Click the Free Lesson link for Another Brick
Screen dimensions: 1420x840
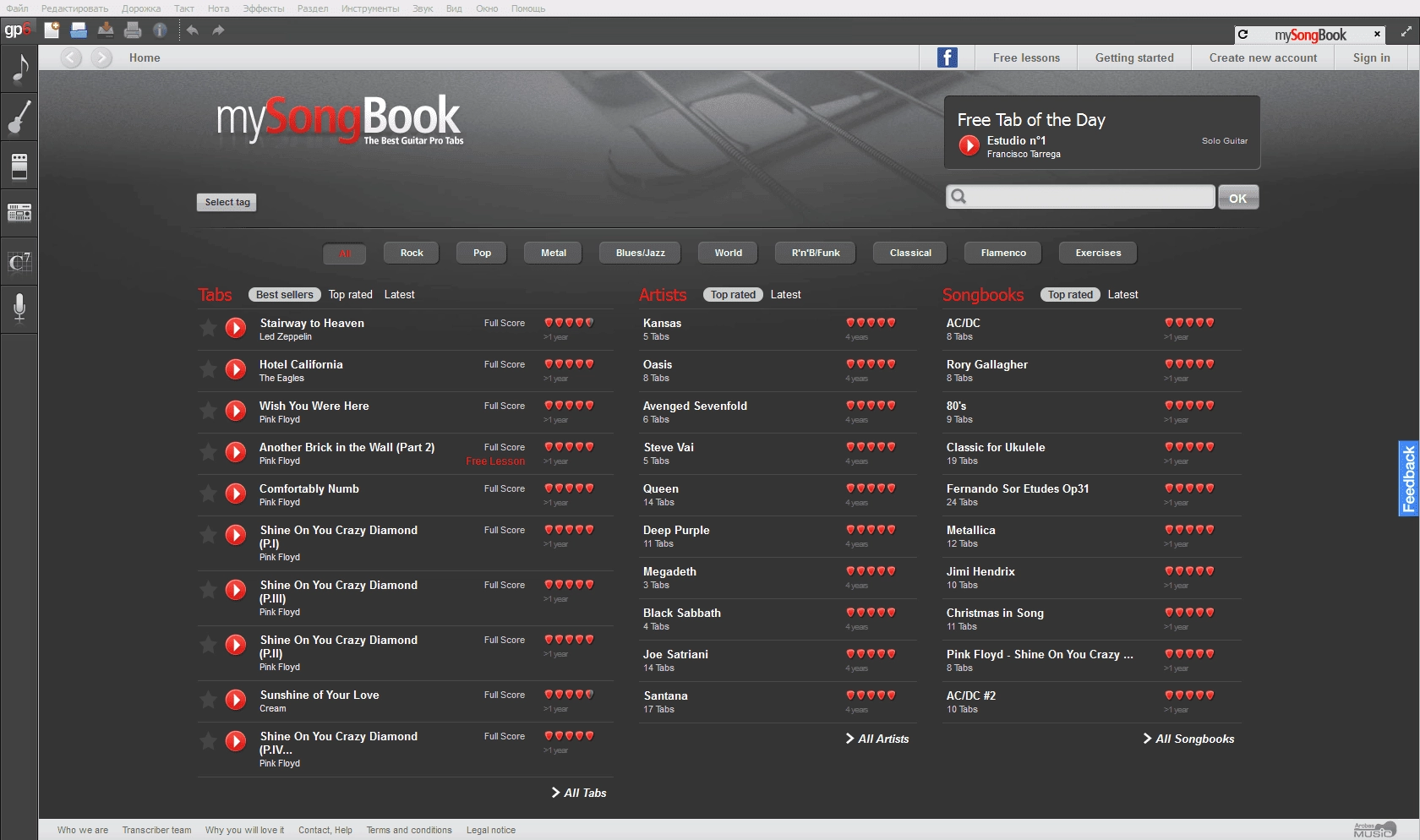tap(495, 461)
